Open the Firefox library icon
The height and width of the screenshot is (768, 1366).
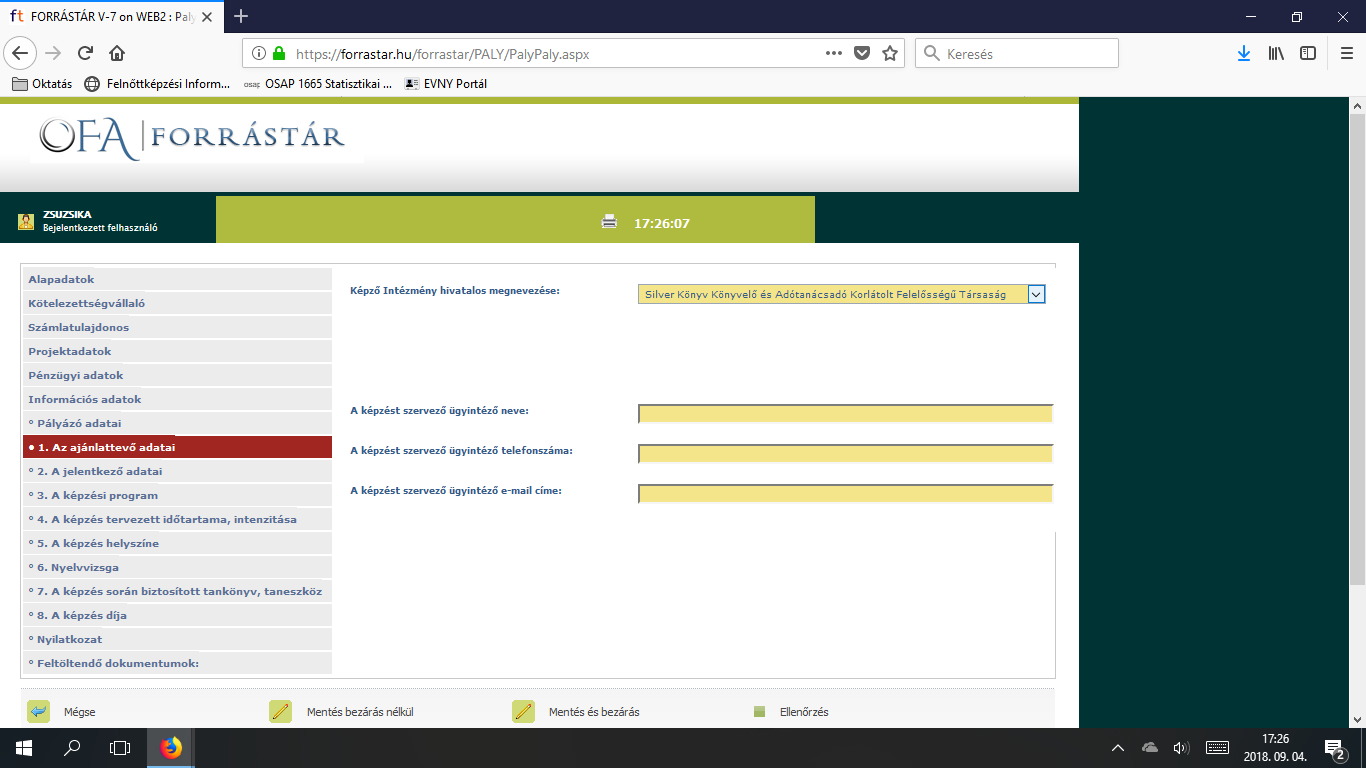coord(1276,54)
